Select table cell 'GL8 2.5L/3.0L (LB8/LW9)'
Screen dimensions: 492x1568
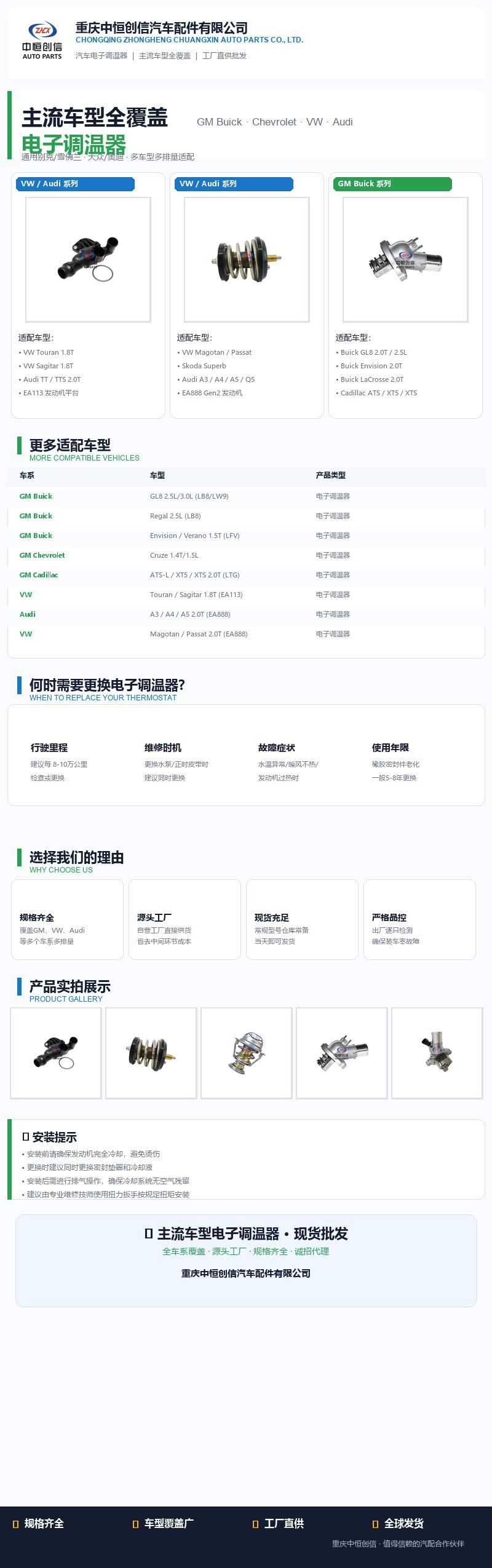tap(189, 496)
